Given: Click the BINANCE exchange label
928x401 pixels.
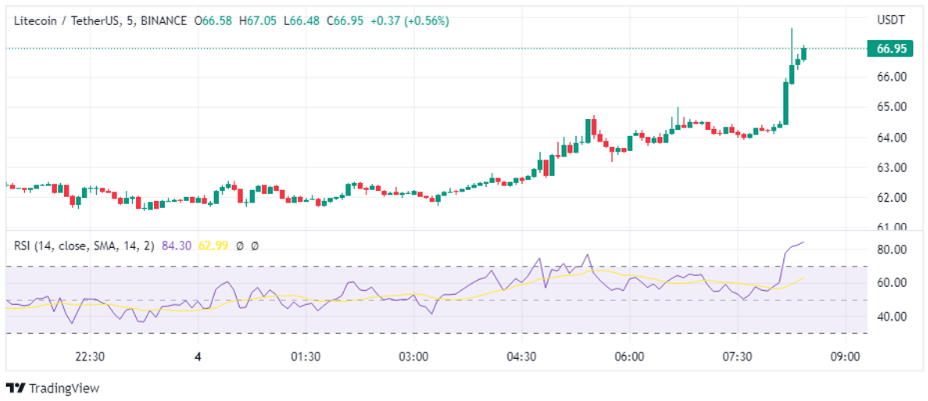Looking at the screenshot, I should (x=162, y=21).
